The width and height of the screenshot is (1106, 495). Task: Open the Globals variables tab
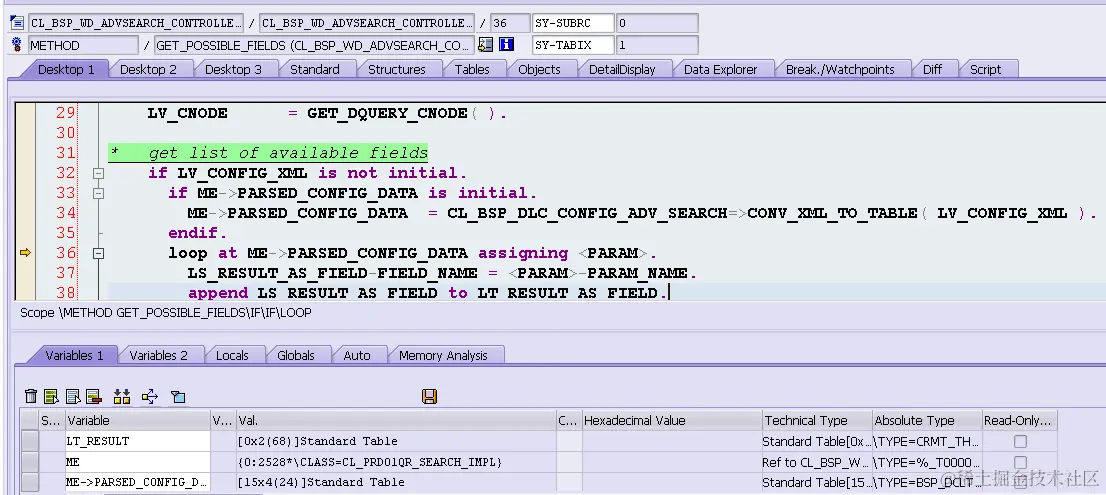pyautogui.click(x=296, y=355)
